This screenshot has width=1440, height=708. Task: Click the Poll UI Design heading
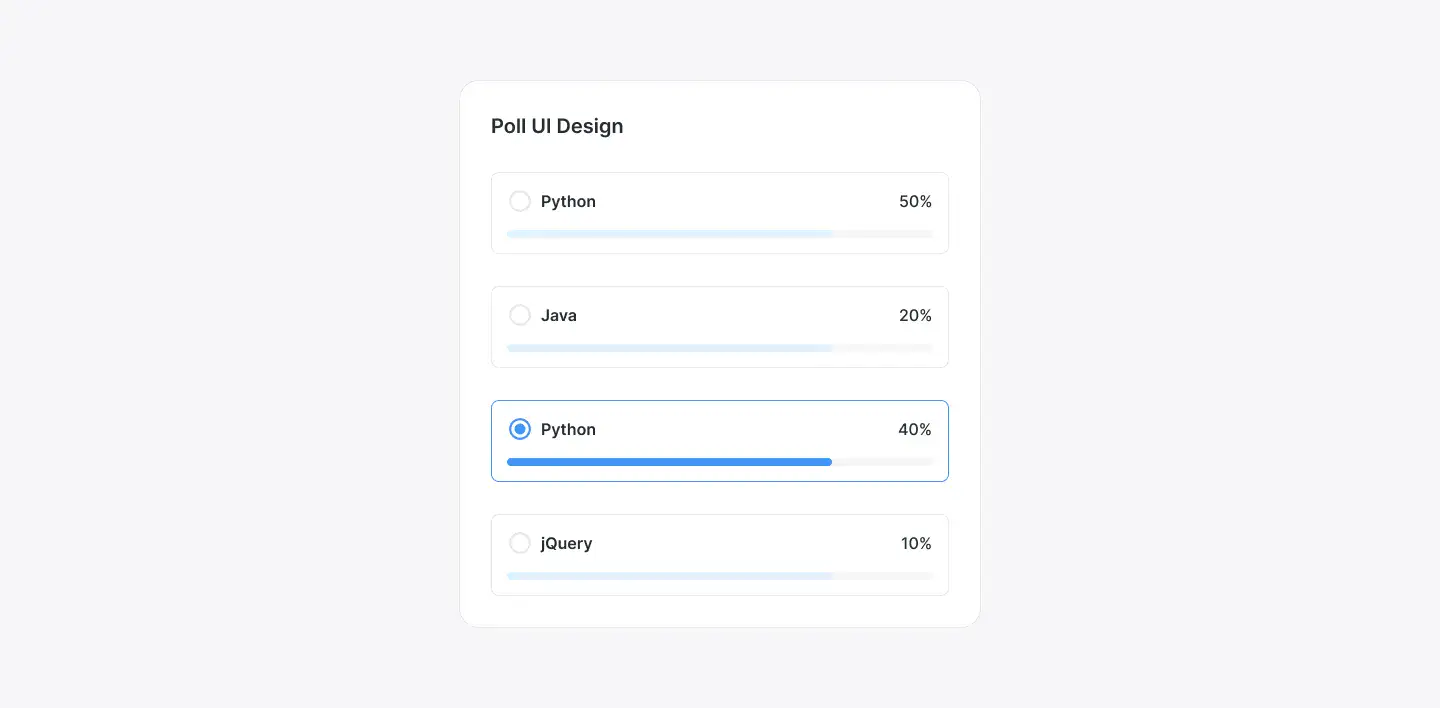click(557, 126)
